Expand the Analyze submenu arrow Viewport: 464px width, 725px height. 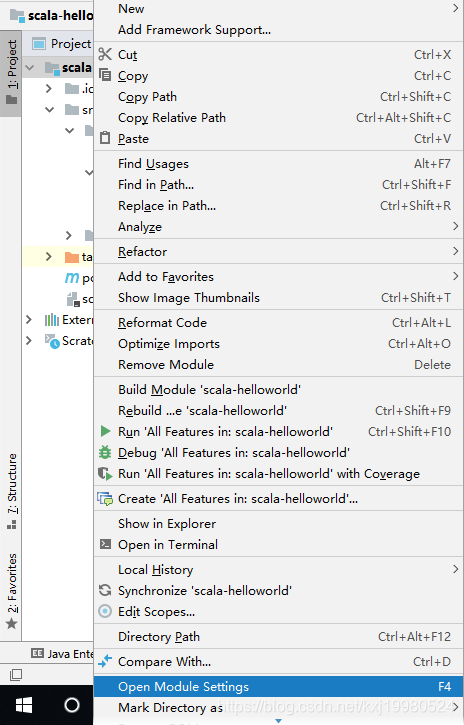[456, 226]
